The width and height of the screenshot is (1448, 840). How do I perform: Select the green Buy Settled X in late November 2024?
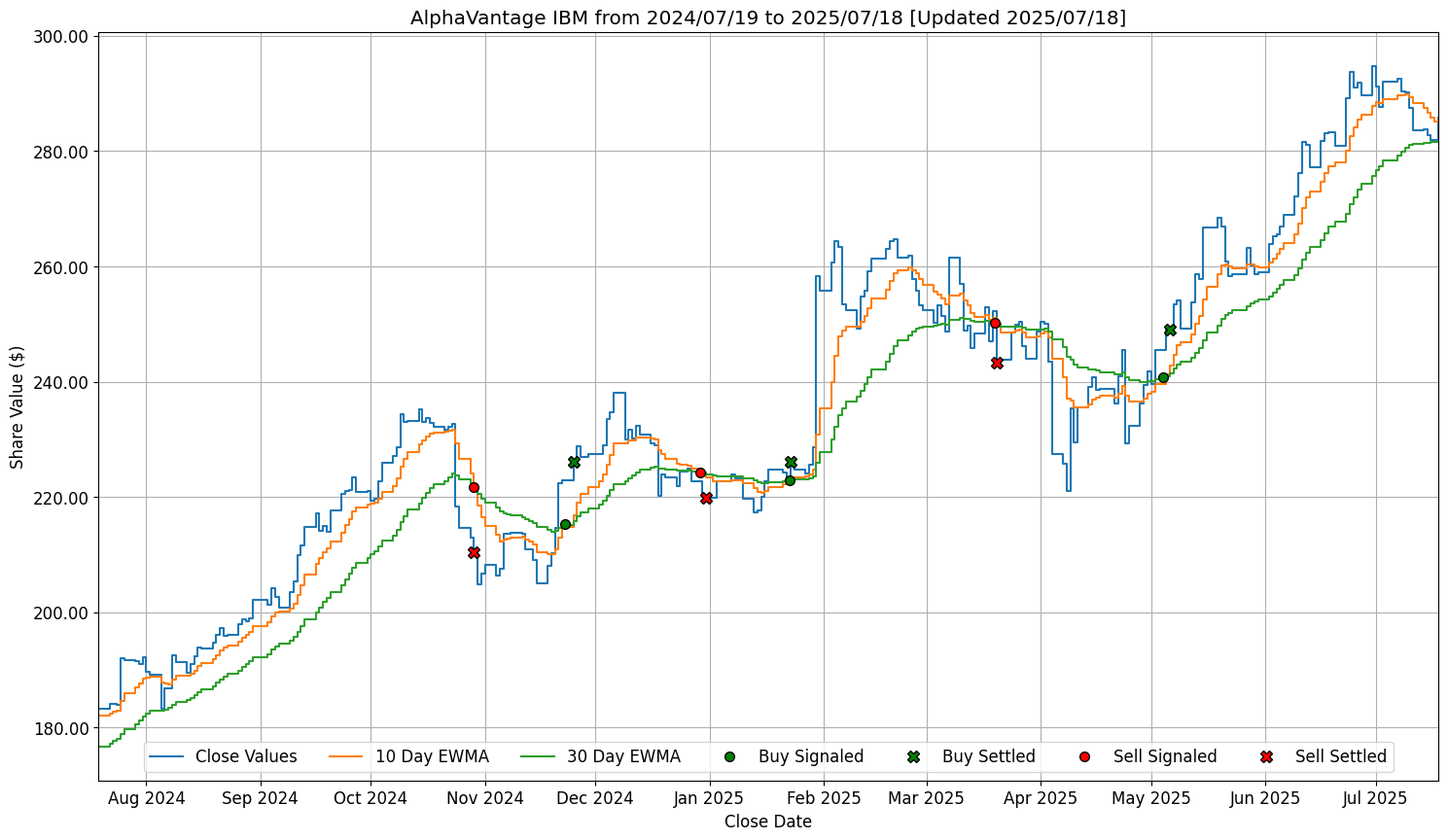[574, 462]
